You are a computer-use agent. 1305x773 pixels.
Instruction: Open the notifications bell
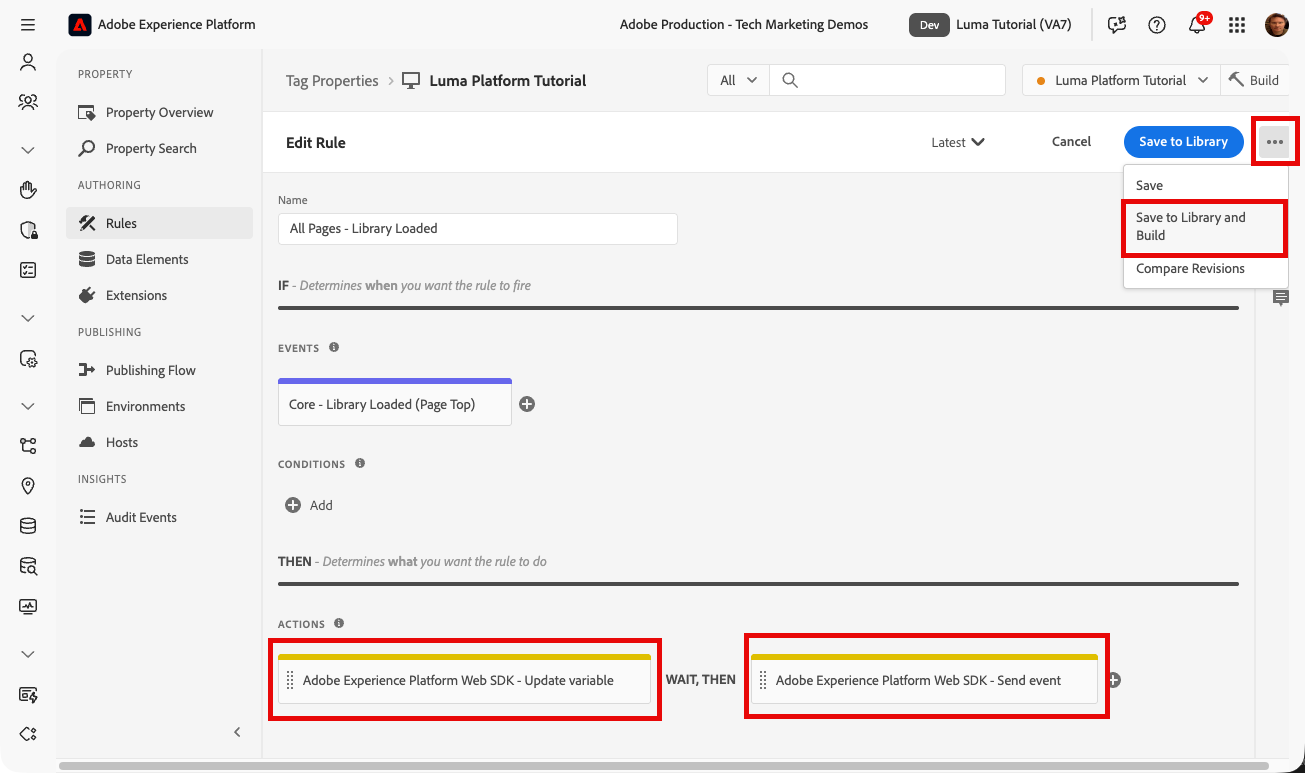(x=1197, y=25)
